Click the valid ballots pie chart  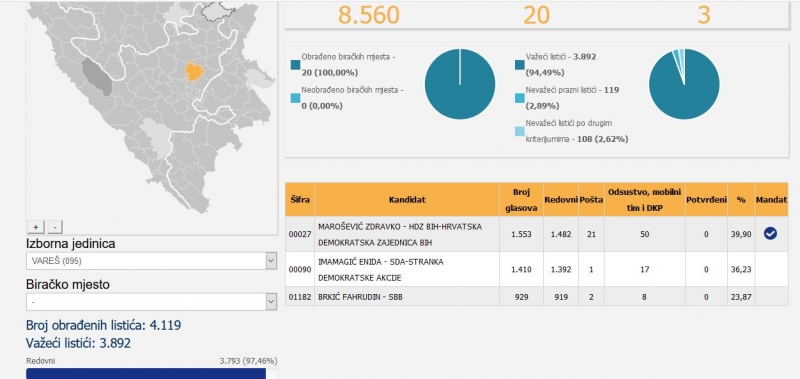point(684,84)
